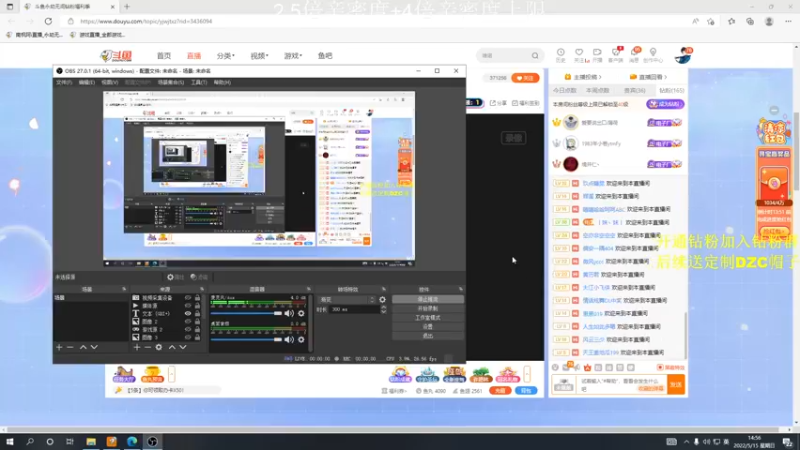Go to 首页 in Douyu navigation

click(x=164, y=56)
